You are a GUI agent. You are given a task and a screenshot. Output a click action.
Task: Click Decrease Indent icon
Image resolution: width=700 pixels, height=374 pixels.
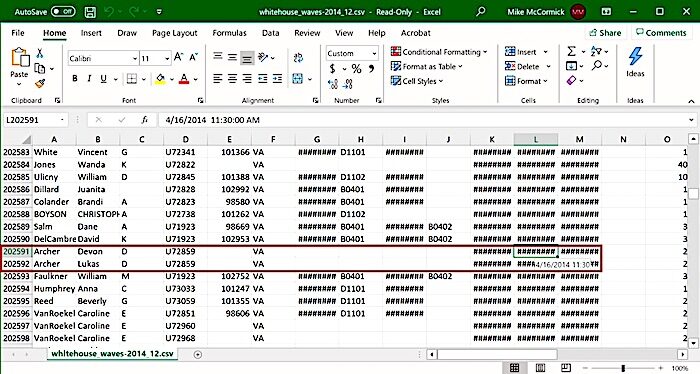[x=262, y=79]
